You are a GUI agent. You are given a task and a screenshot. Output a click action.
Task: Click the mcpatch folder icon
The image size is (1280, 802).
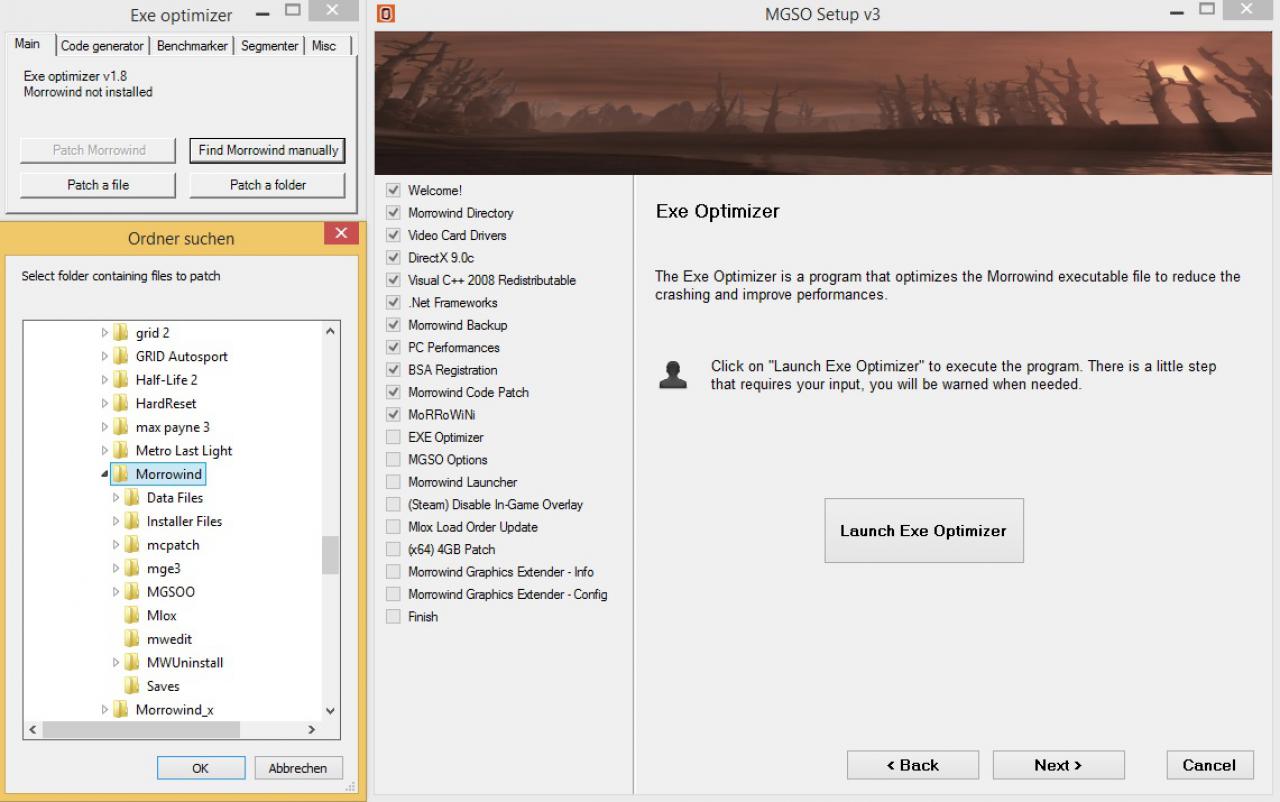click(132, 545)
